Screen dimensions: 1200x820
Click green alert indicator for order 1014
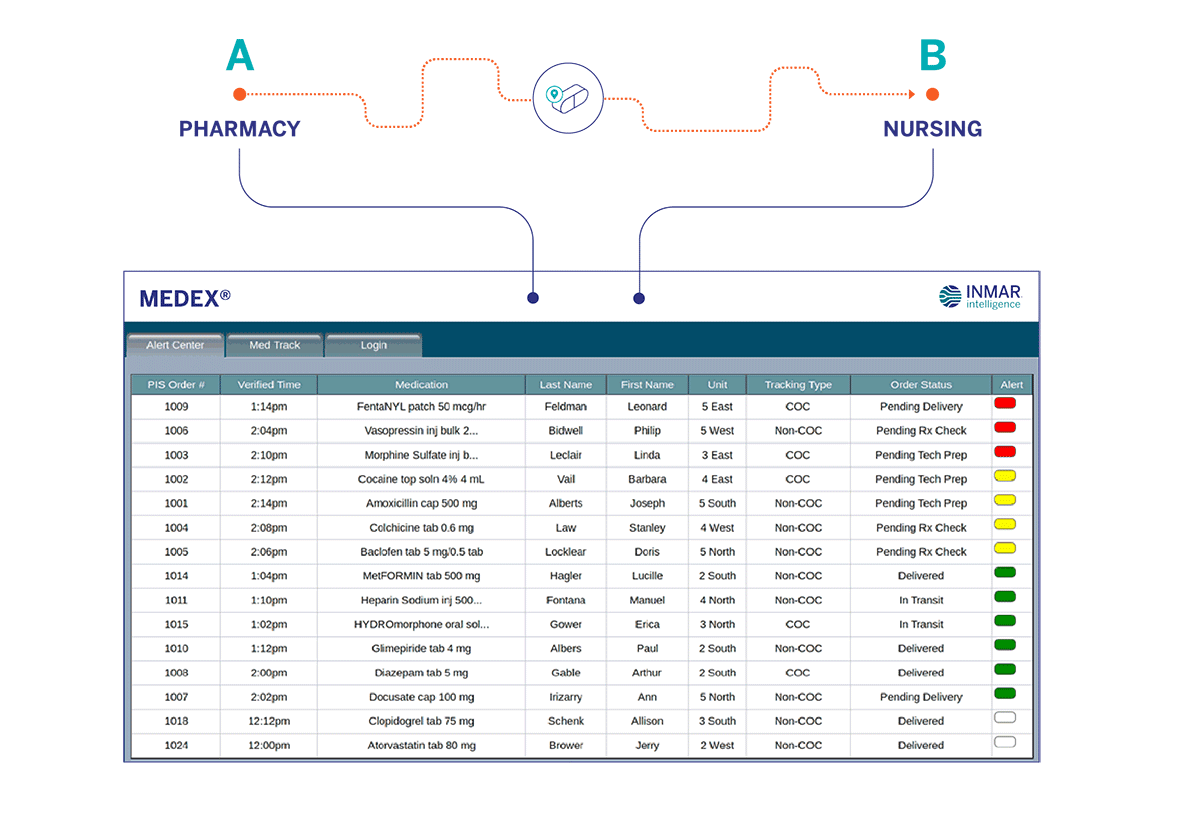1005,572
